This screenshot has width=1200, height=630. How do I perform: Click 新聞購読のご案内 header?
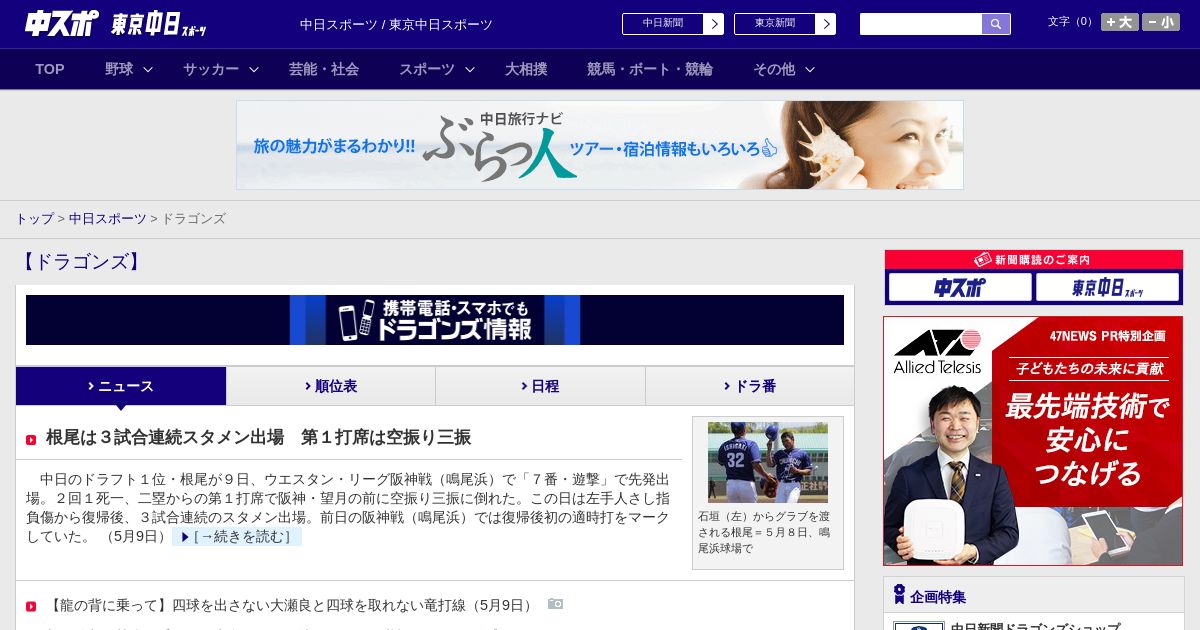pos(1033,260)
